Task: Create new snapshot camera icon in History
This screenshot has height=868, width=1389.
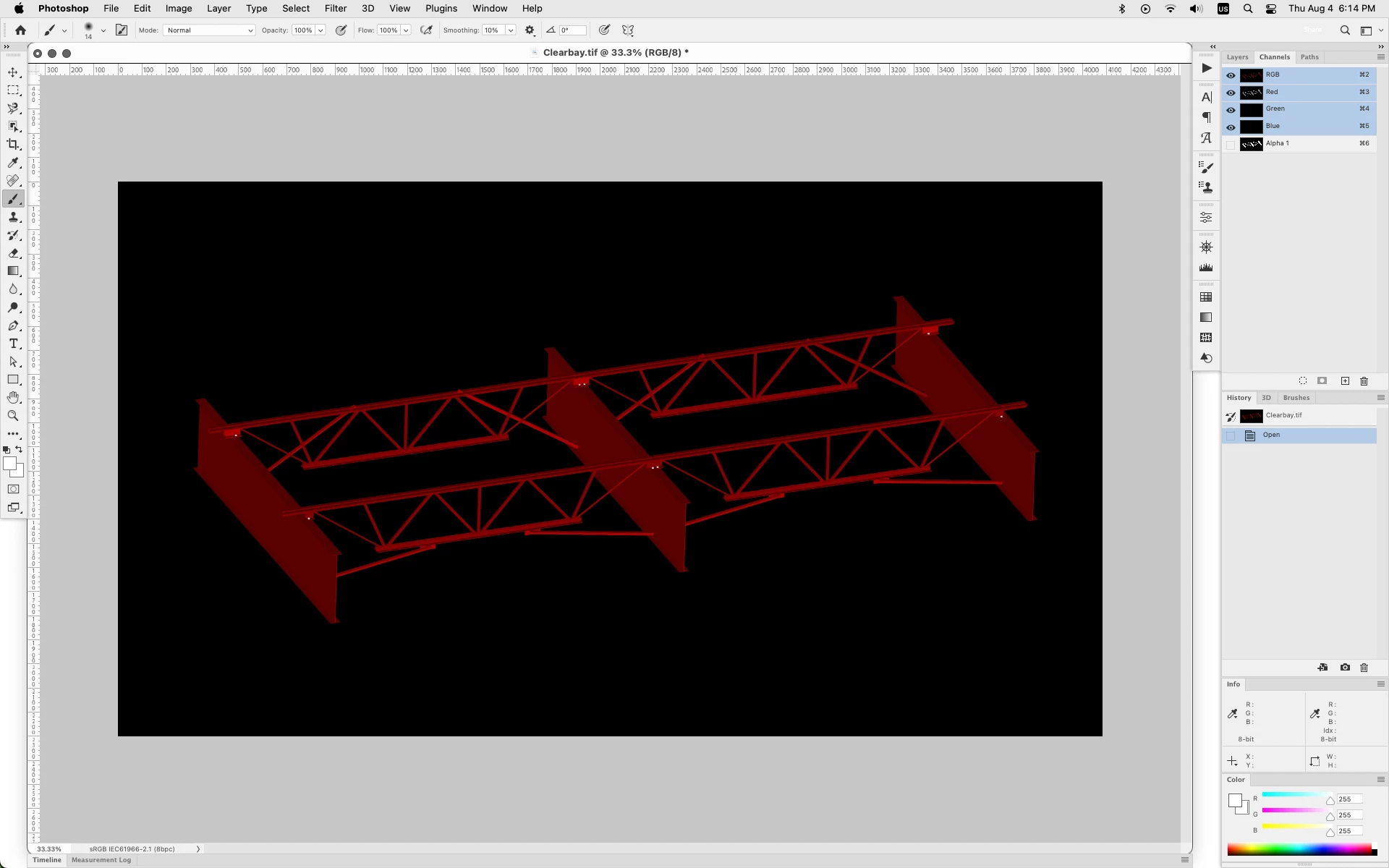Action: [1344, 668]
